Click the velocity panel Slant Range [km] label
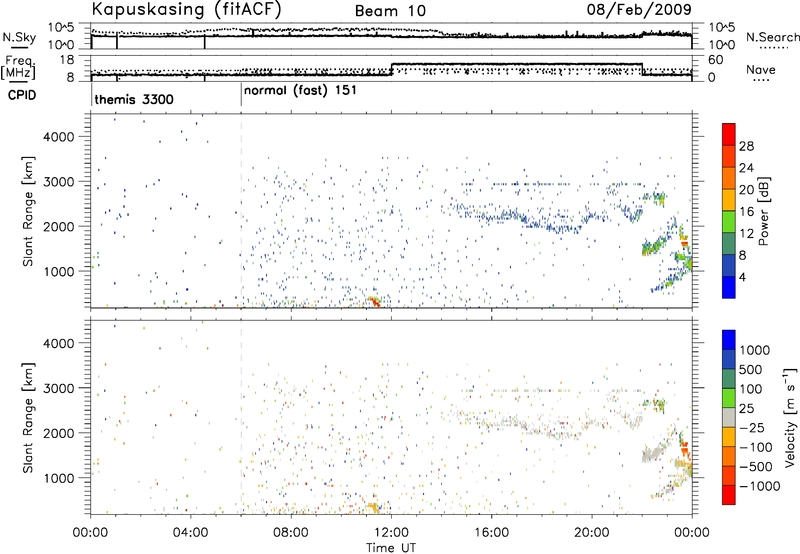The height and width of the screenshot is (554, 800). coord(29,418)
